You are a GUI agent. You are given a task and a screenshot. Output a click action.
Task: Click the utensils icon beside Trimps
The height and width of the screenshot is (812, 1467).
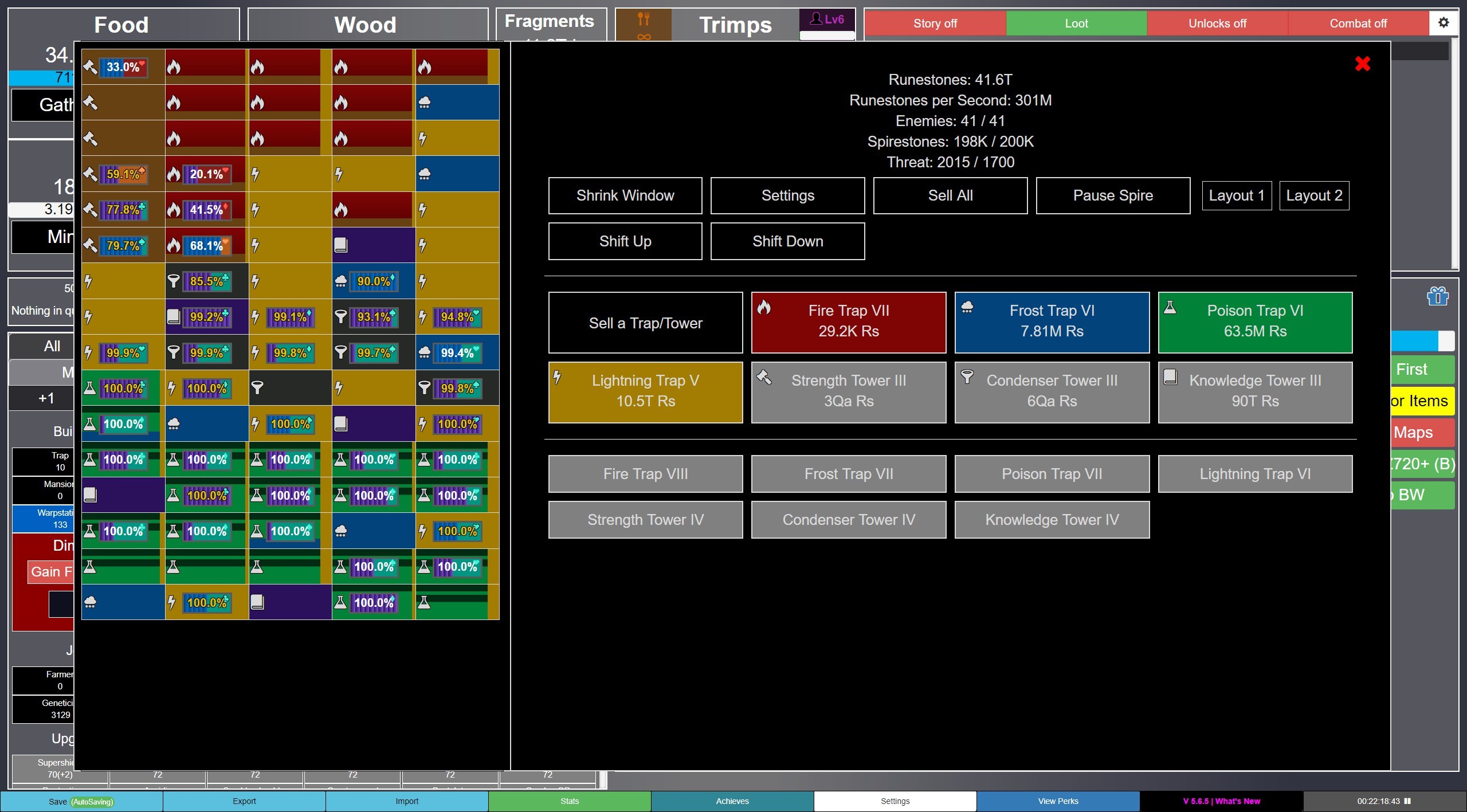(643, 18)
